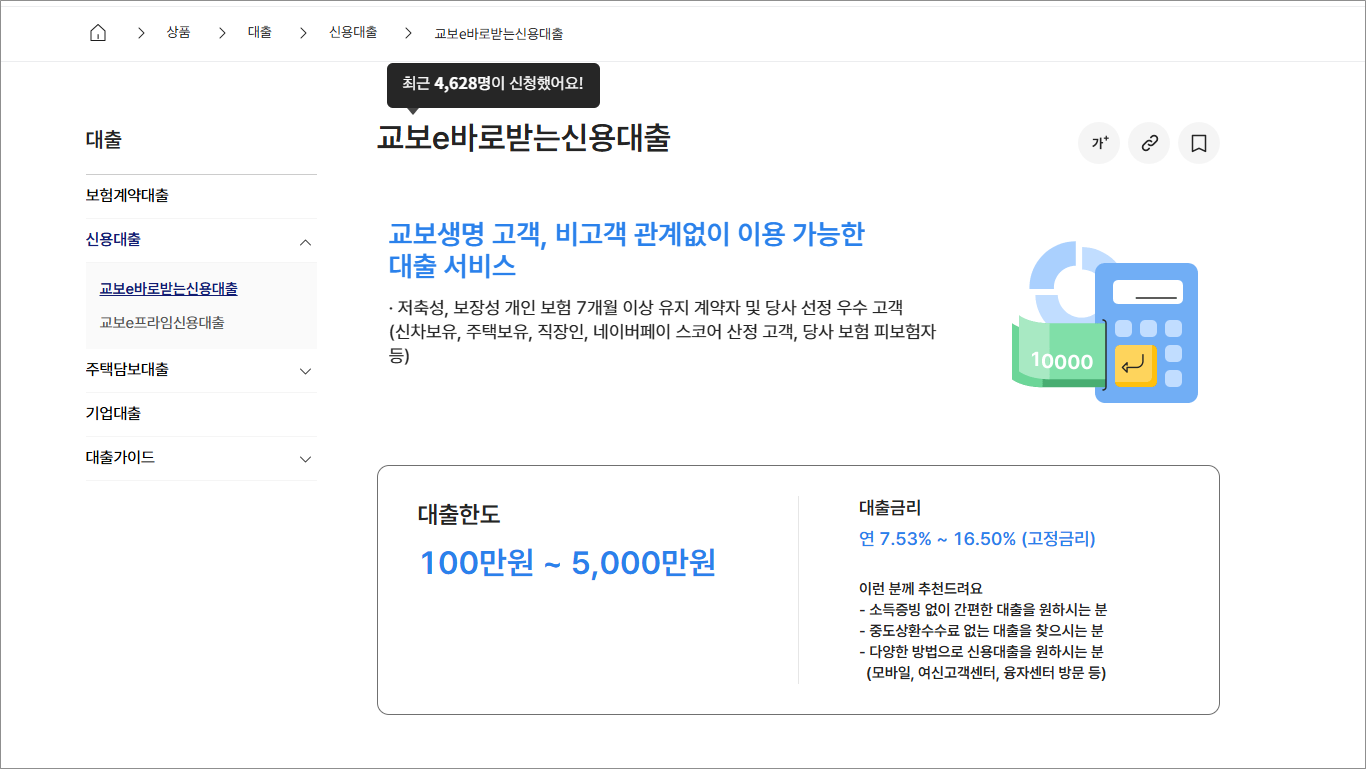Open 신용대출 from the breadcrumb

352,31
